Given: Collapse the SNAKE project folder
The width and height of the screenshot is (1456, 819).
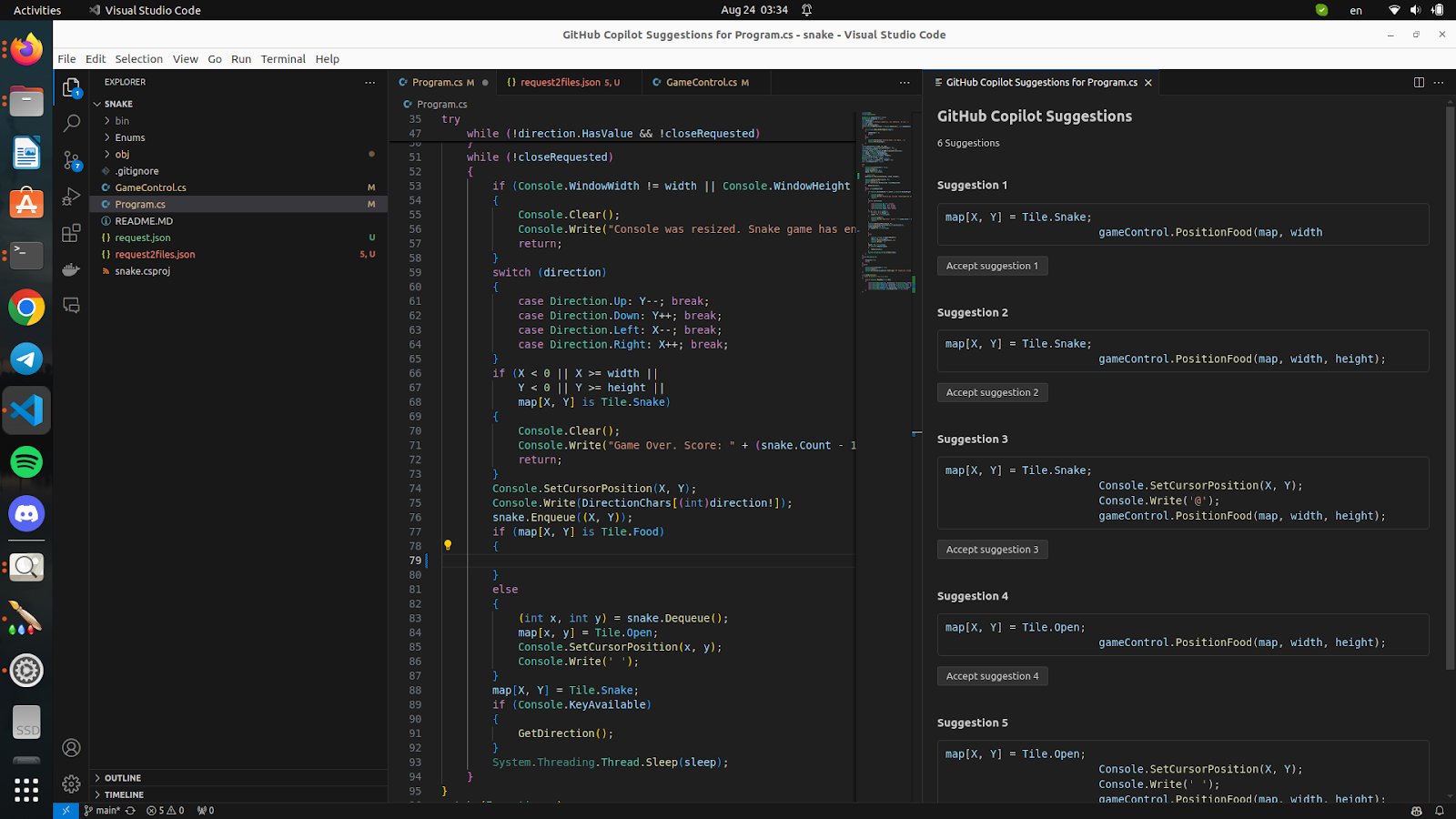Looking at the screenshot, I should click(x=117, y=104).
